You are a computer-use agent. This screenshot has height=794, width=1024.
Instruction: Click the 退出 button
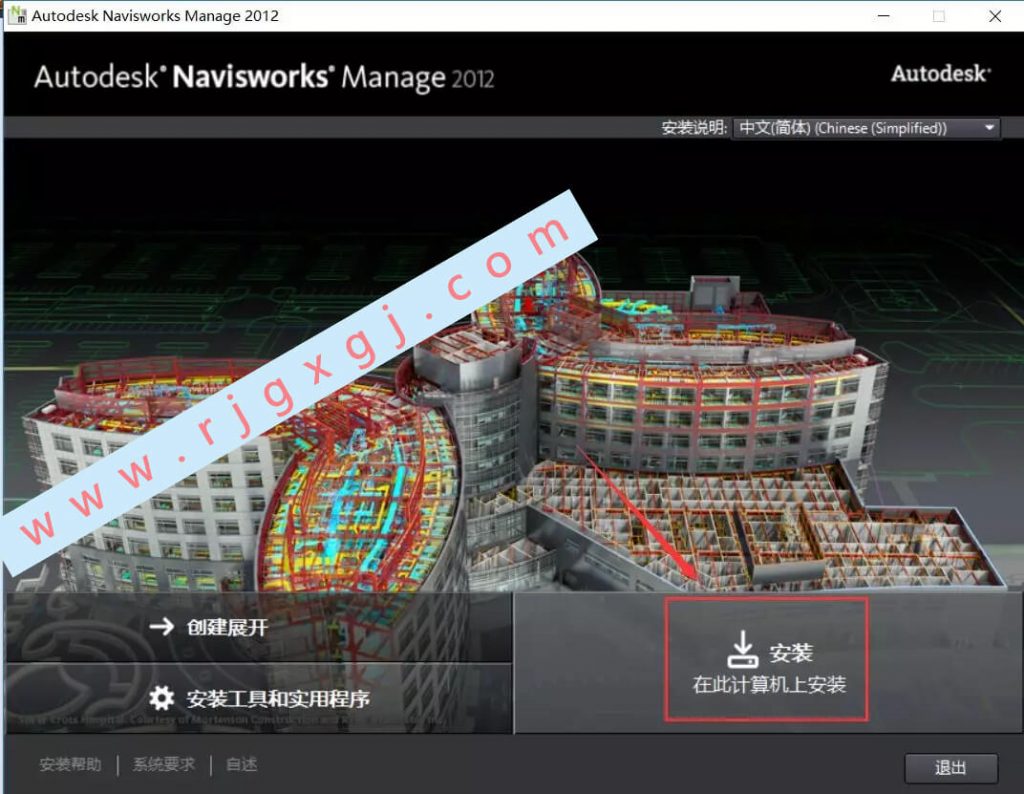[951, 768]
